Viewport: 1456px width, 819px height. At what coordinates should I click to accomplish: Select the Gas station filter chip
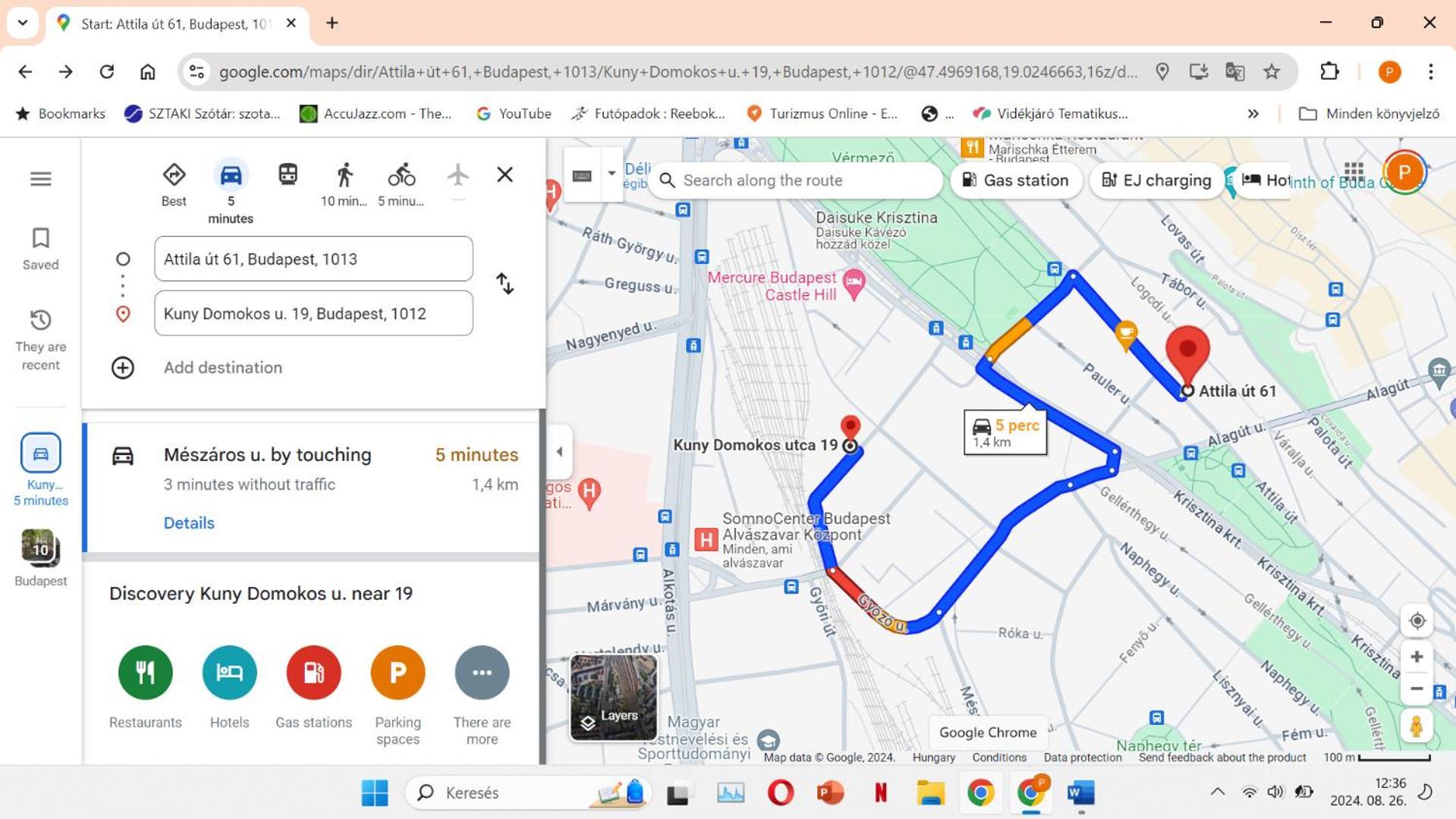tap(1016, 180)
